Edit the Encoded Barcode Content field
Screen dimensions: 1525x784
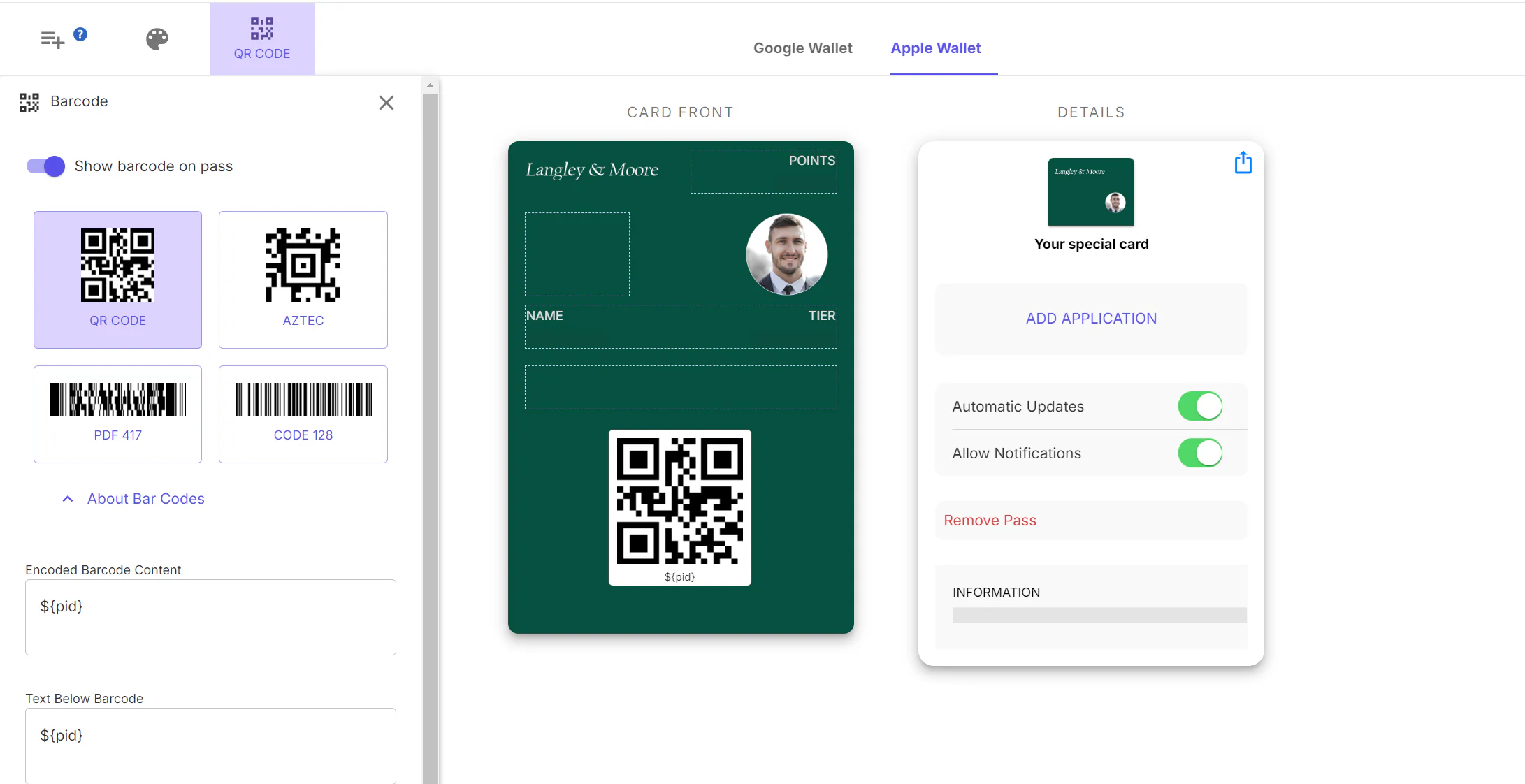(x=210, y=617)
